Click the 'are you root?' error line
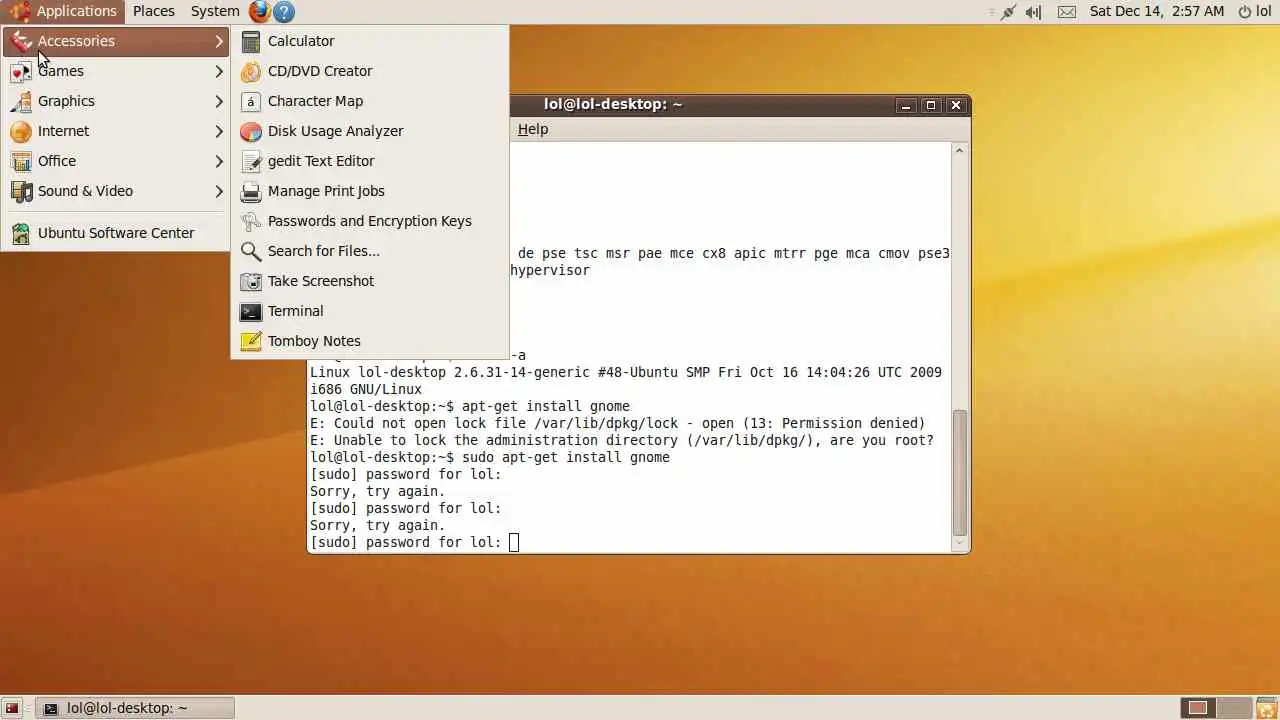Image resolution: width=1280 pixels, height=720 pixels. point(622,440)
